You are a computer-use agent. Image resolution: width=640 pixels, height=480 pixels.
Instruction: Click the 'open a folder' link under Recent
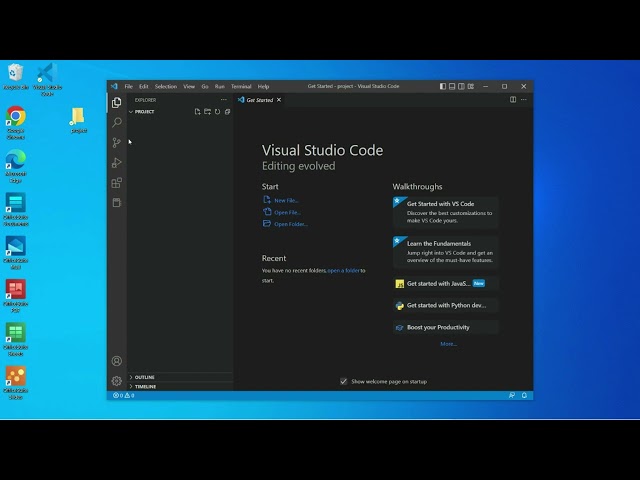[343, 270]
